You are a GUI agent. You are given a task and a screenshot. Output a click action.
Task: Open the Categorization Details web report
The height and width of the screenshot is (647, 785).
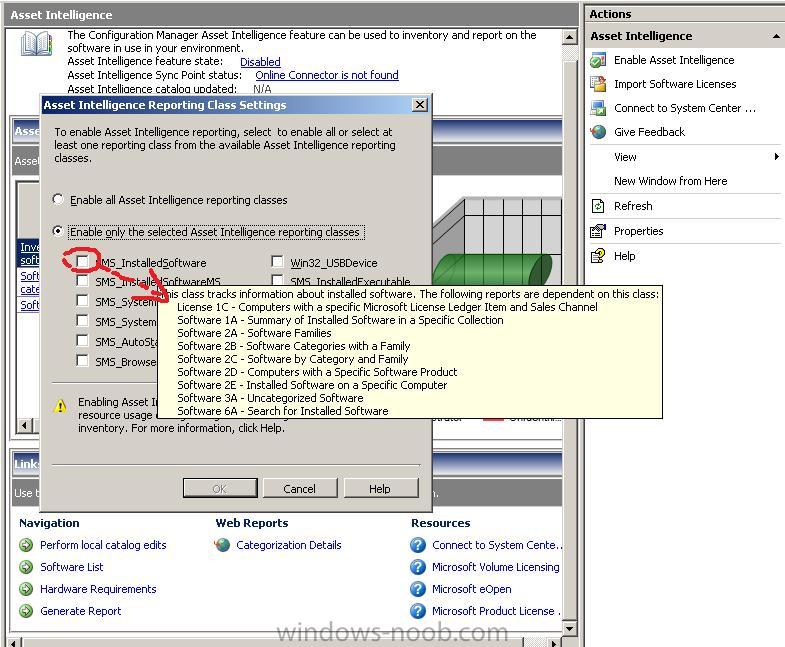tap(289, 545)
